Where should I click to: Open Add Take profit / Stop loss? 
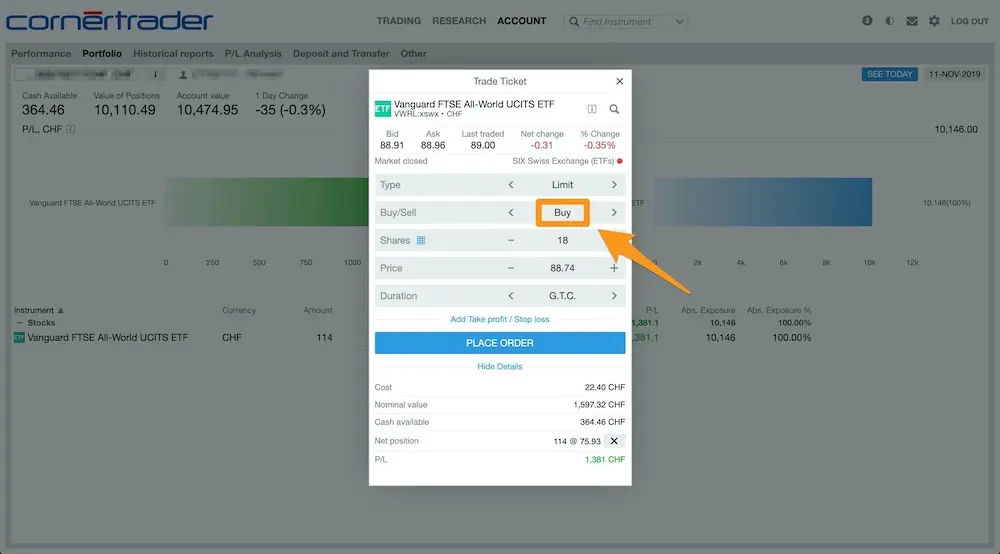499,319
